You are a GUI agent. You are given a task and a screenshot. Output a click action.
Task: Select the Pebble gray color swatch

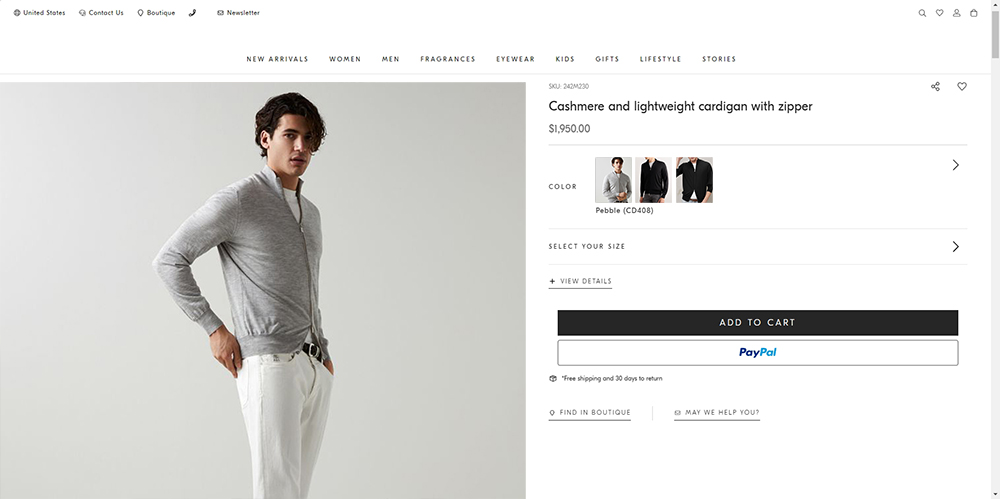(613, 180)
